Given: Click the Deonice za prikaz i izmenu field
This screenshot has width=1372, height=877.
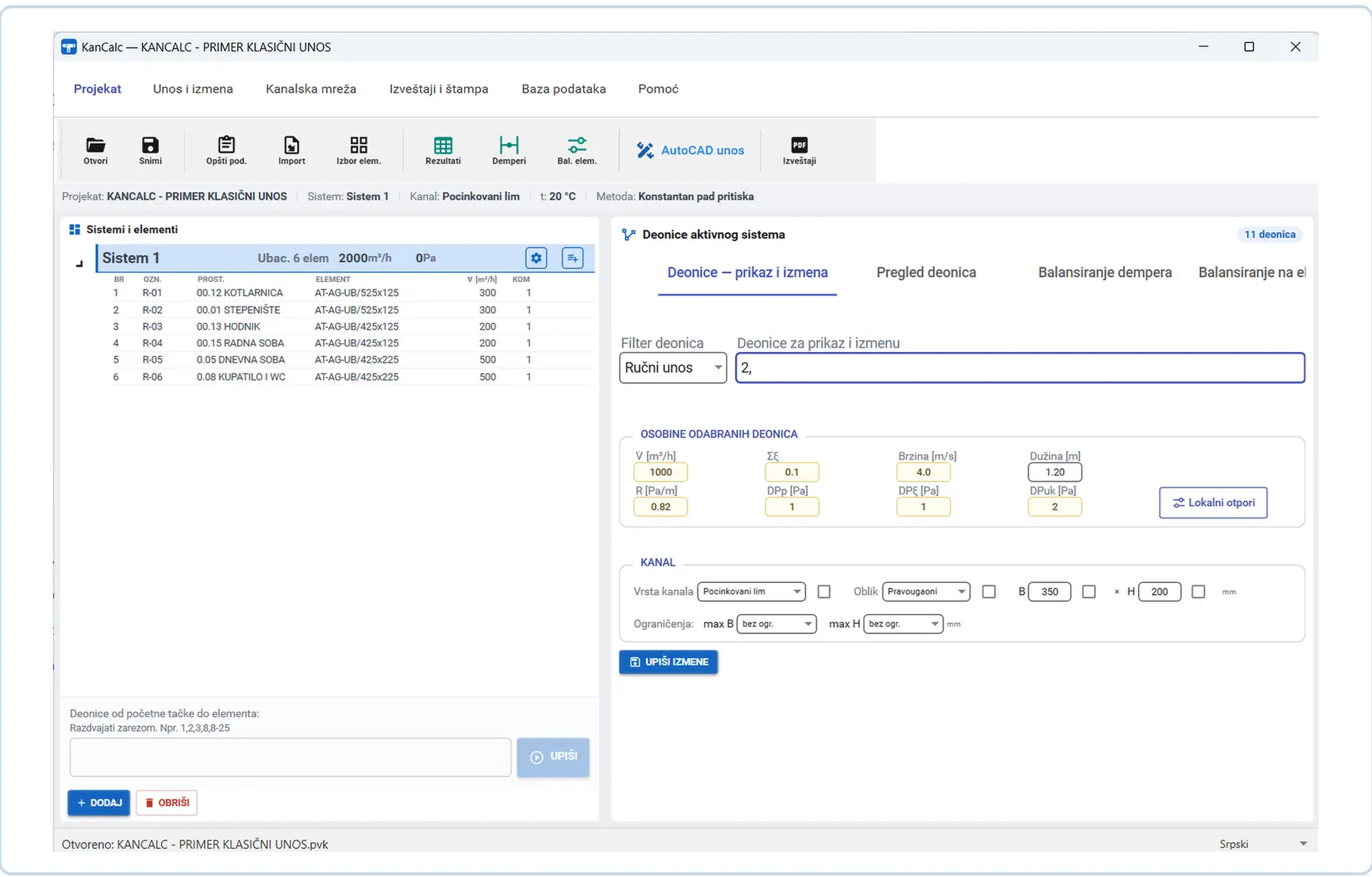Looking at the screenshot, I should 1020,368.
